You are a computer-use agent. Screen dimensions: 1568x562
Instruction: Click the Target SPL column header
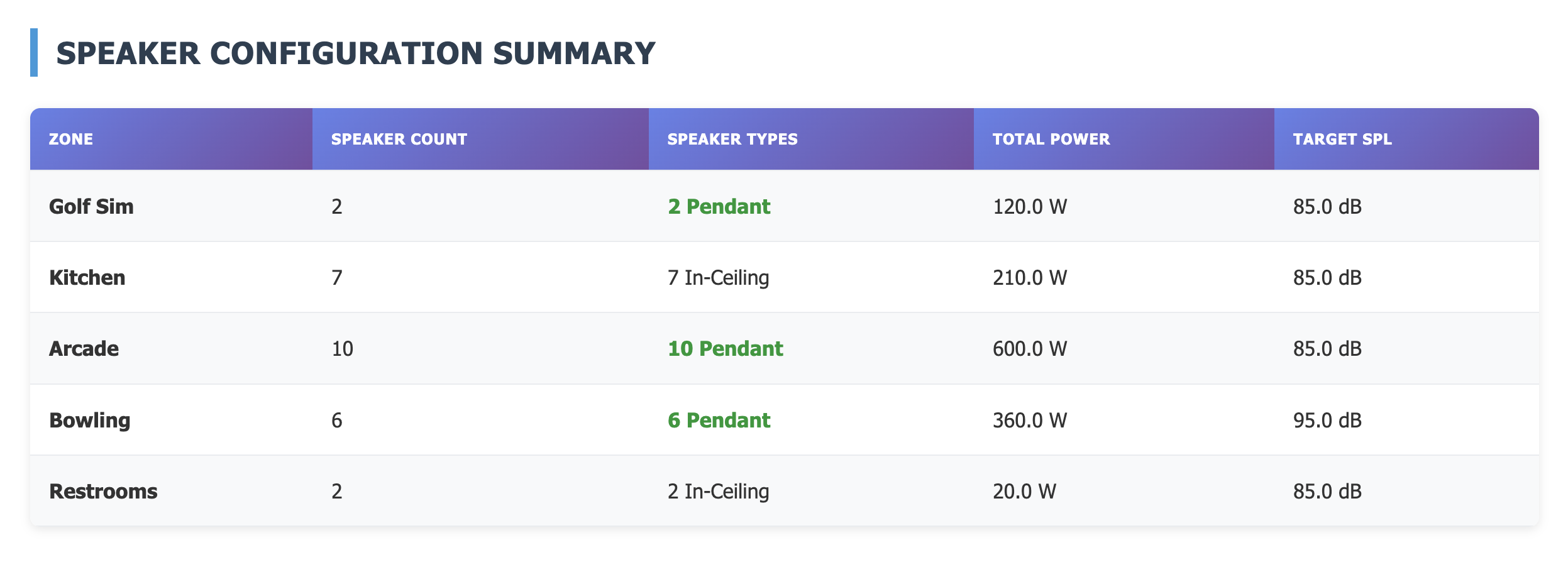(1342, 139)
